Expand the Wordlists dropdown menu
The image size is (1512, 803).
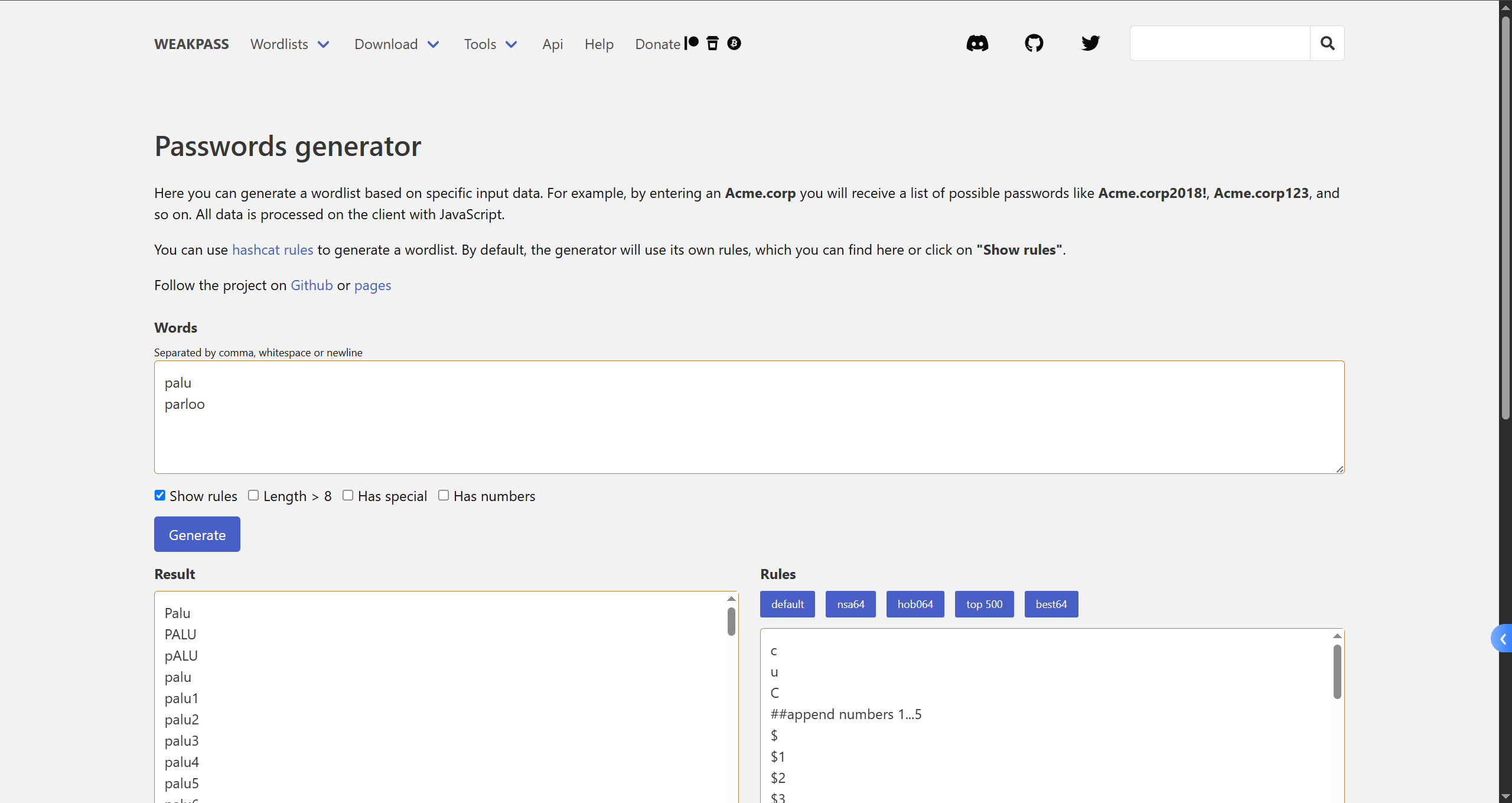[x=290, y=44]
